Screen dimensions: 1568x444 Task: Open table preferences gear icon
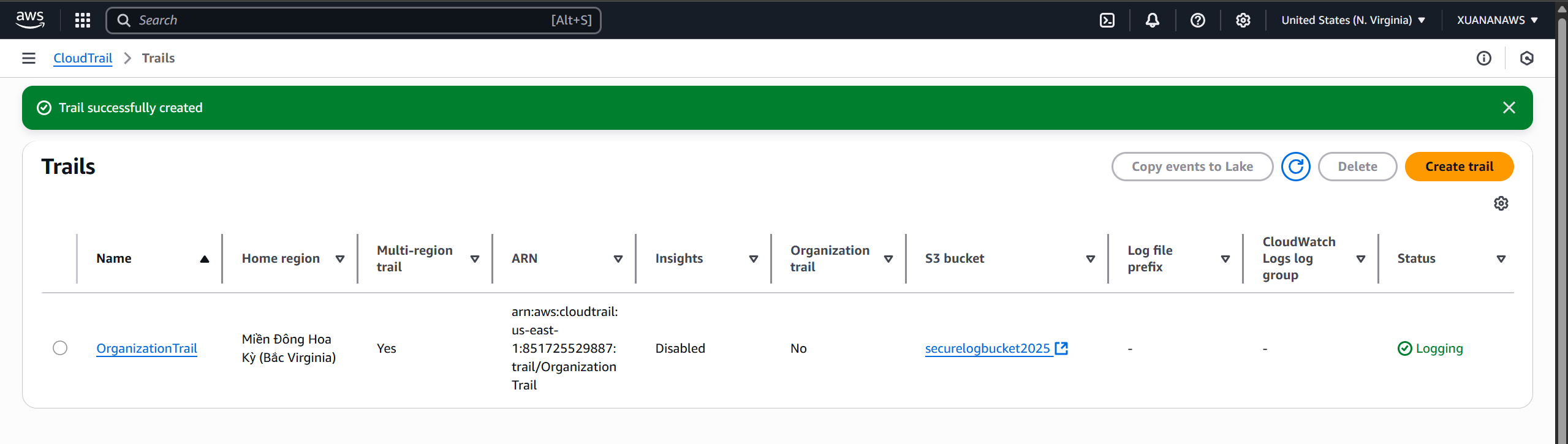point(1501,203)
